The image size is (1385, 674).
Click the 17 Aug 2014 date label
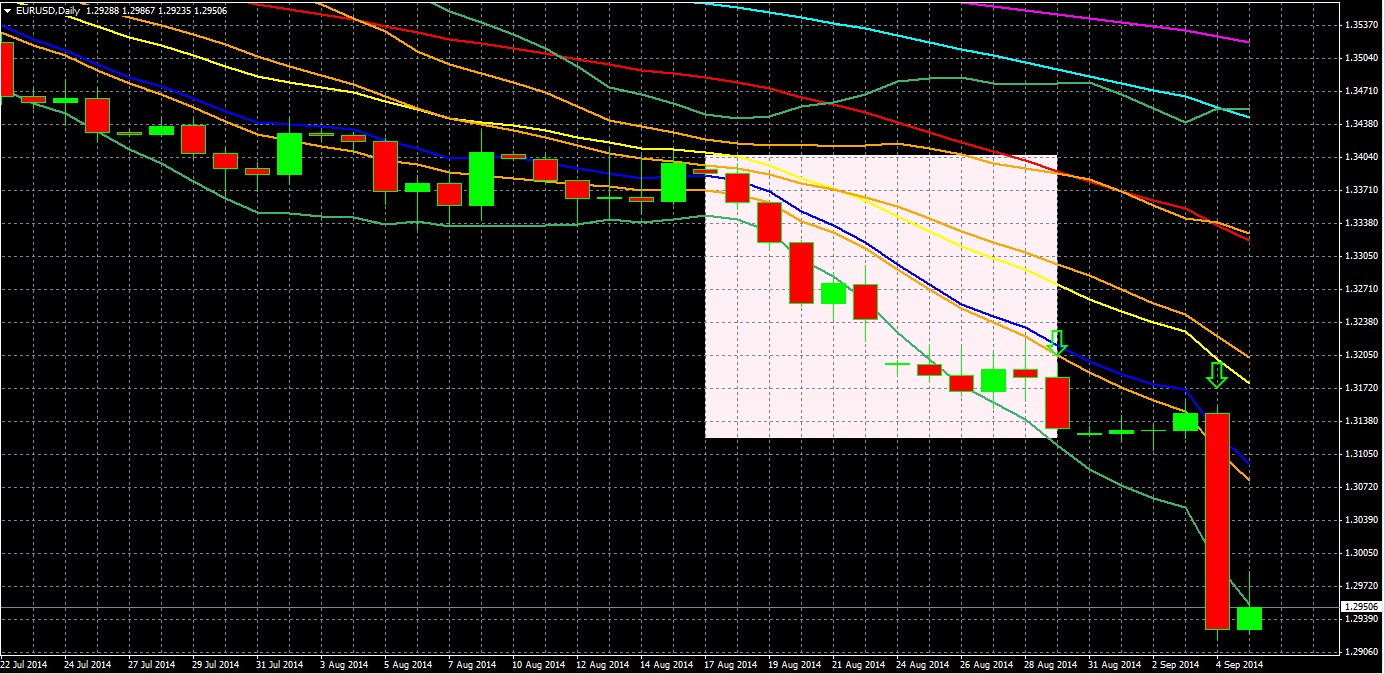click(x=730, y=664)
